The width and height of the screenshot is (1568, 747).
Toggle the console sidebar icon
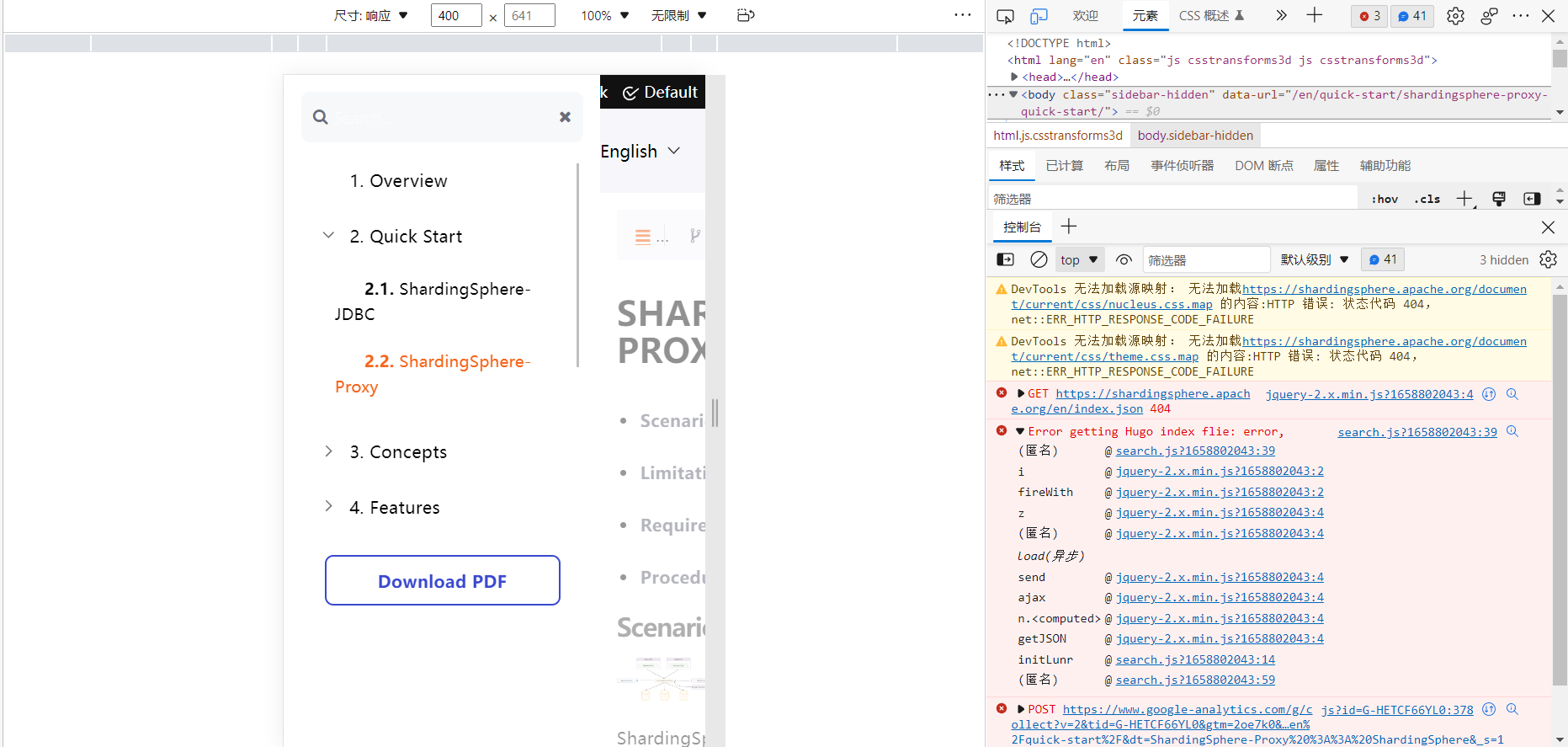click(1005, 259)
